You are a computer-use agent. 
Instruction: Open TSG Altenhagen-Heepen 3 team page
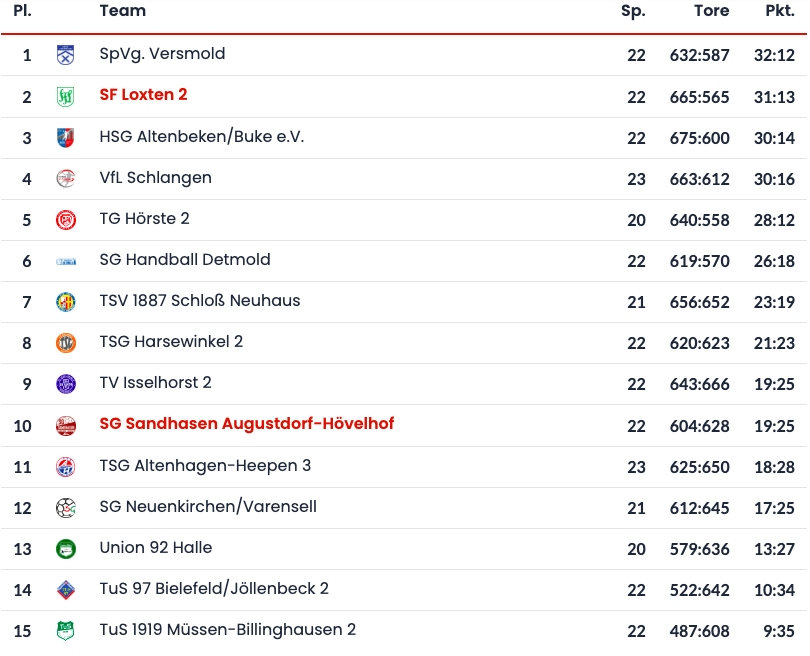[x=205, y=465]
